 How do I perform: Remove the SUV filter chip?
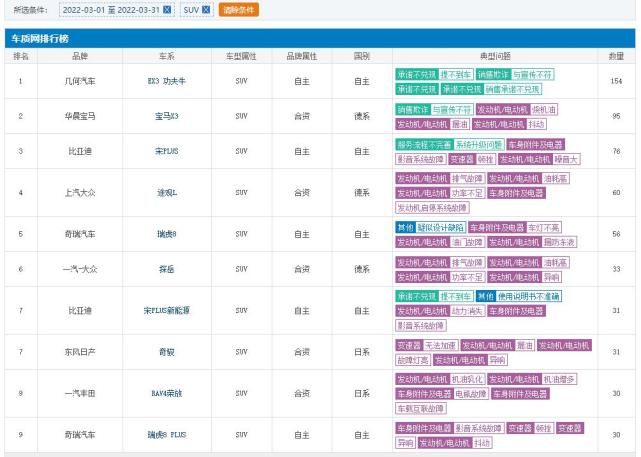point(206,9)
